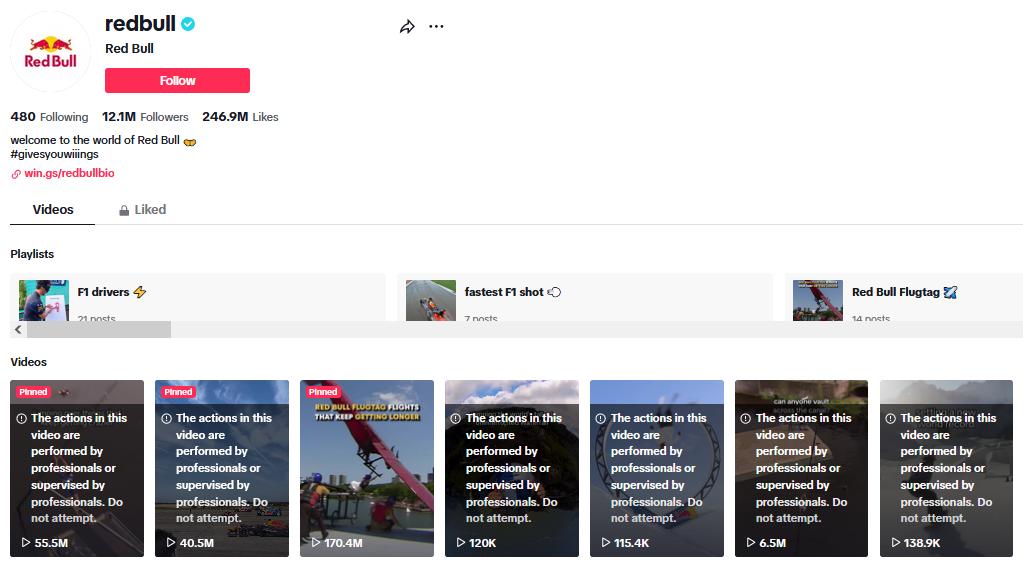Screen dimensions: 1023x563
Task: Open the video with 6.5M views
Action: pos(801,468)
